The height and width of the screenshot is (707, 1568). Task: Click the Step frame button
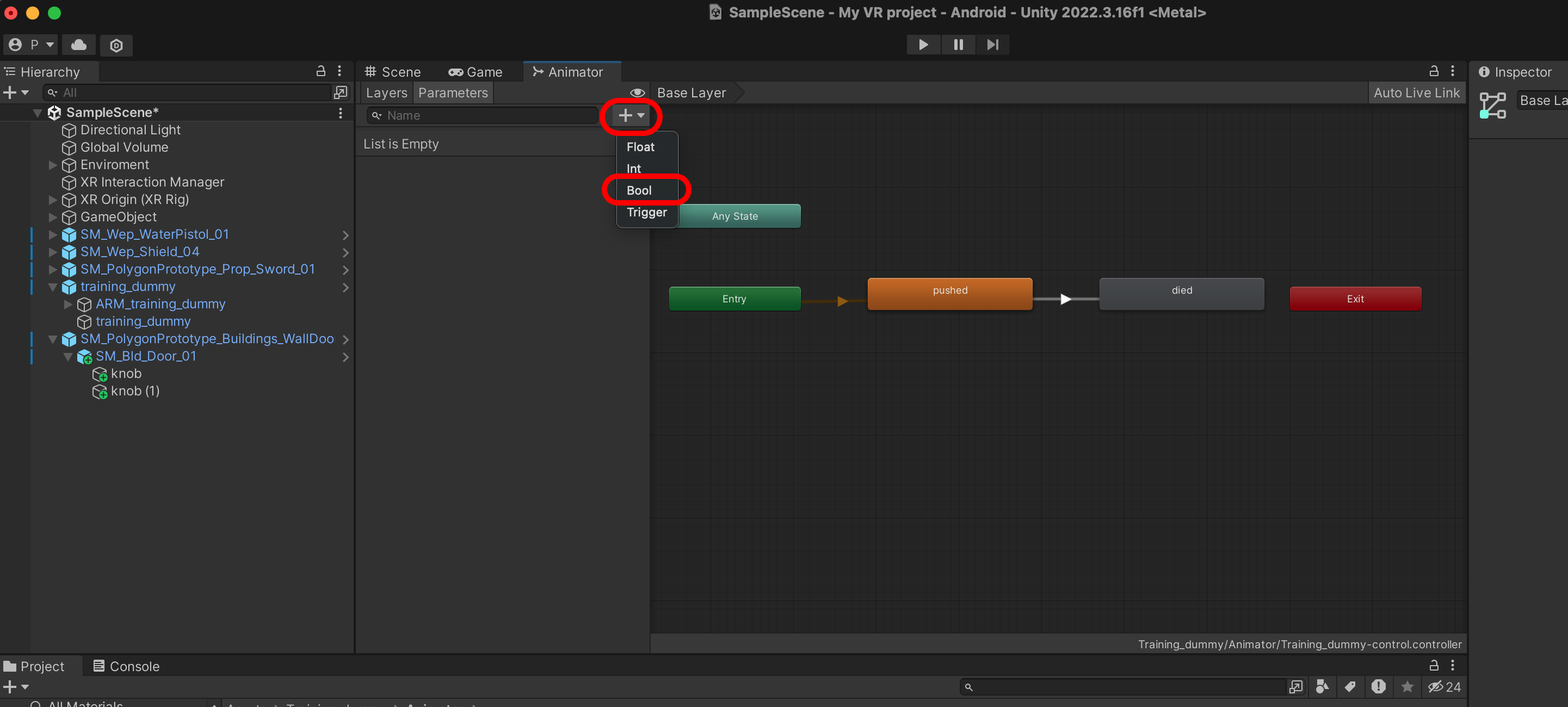[992, 45]
